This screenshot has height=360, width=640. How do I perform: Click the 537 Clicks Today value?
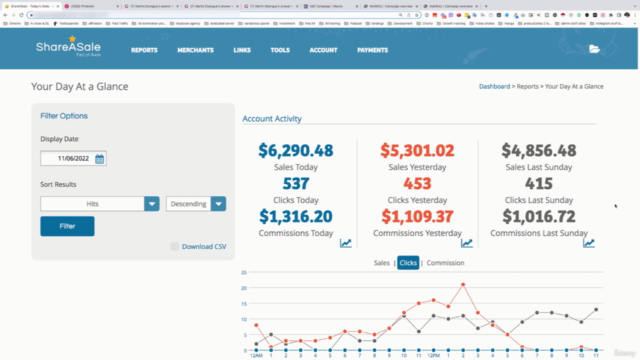[296, 184]
